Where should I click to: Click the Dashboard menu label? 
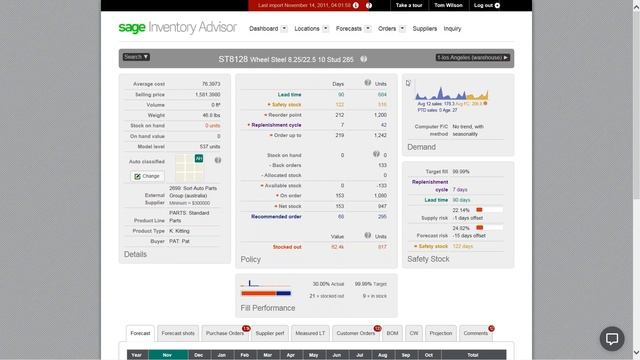pos(264,29)
